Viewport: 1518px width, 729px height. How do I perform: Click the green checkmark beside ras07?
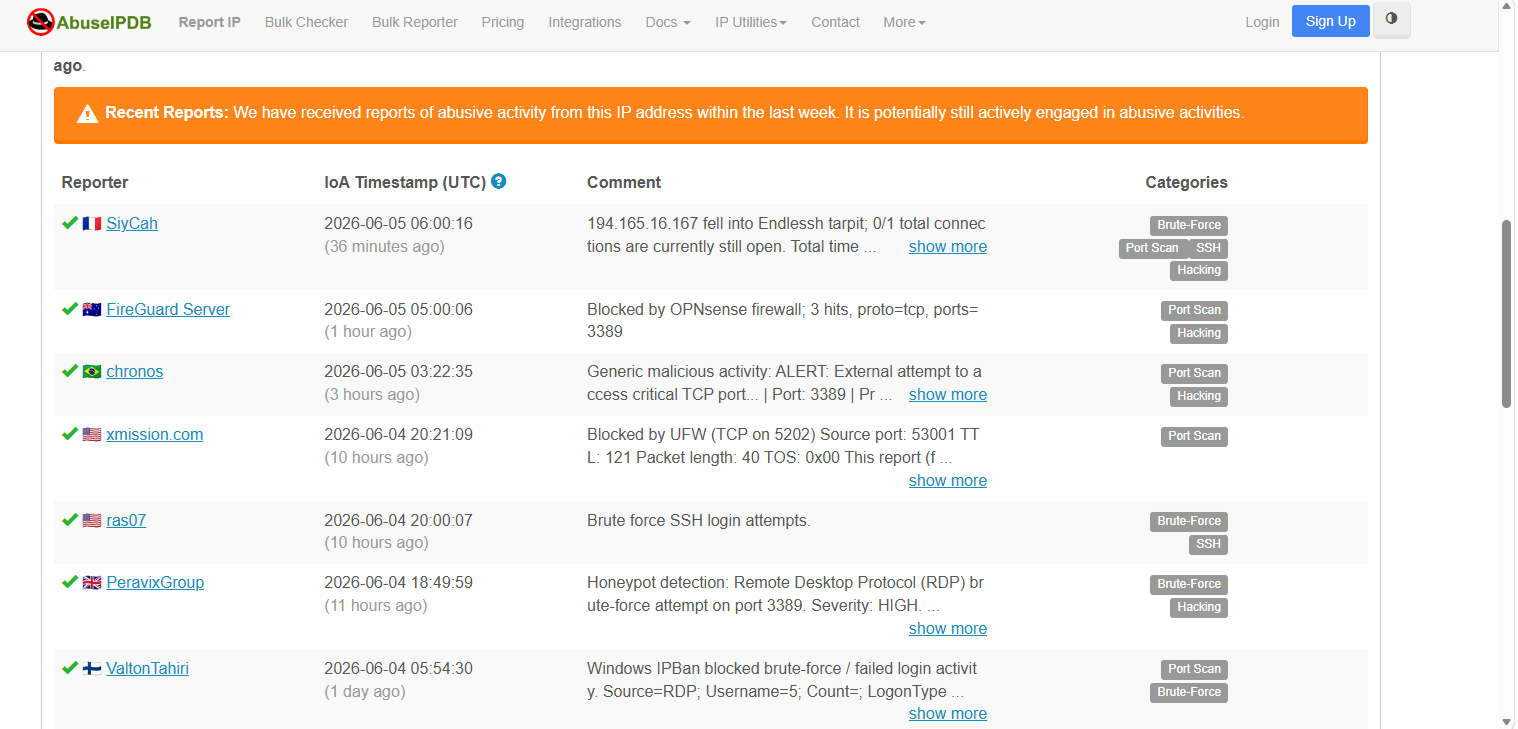click(x=70, y=520)
